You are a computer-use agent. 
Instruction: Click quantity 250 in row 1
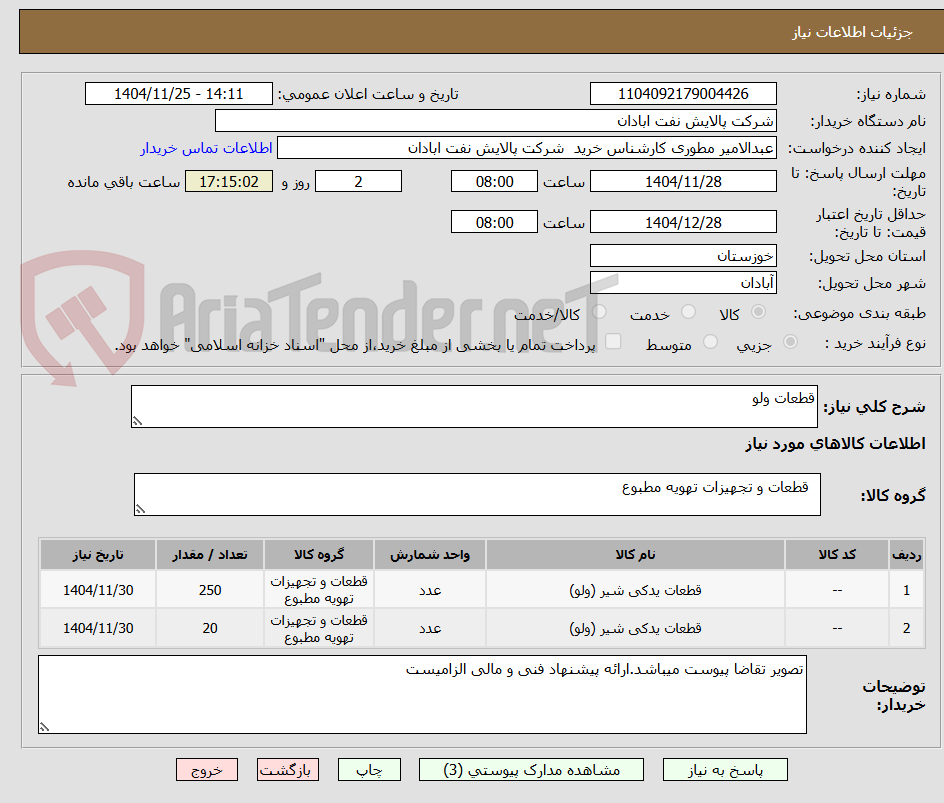point(210,590)
